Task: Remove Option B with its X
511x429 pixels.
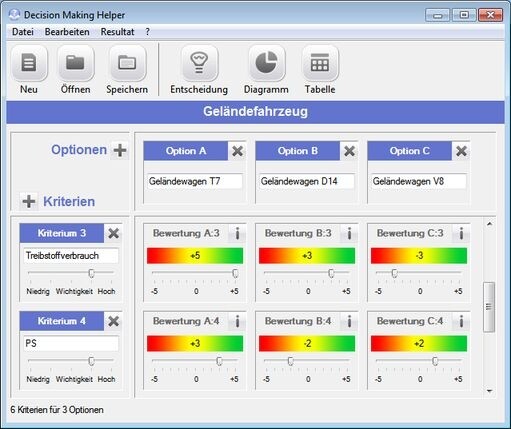Action: [x=349, y=151]
